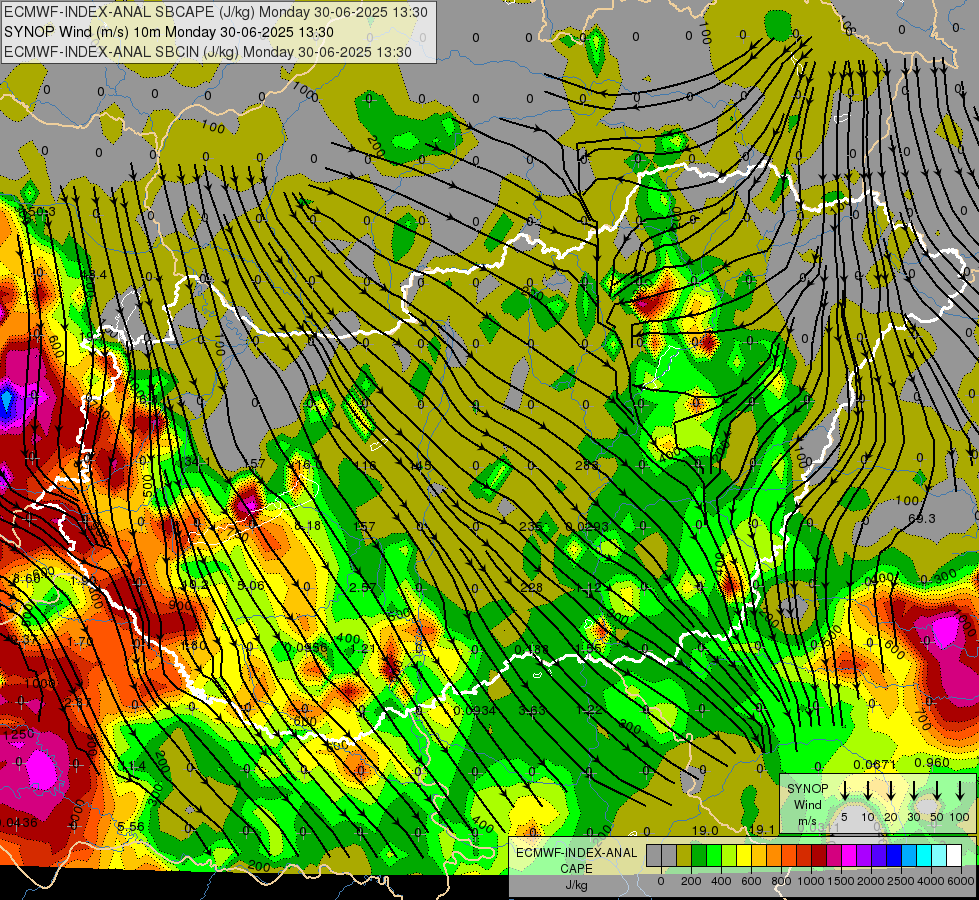Click the '1.55' value on the map
979x900 pixels.
589,648
